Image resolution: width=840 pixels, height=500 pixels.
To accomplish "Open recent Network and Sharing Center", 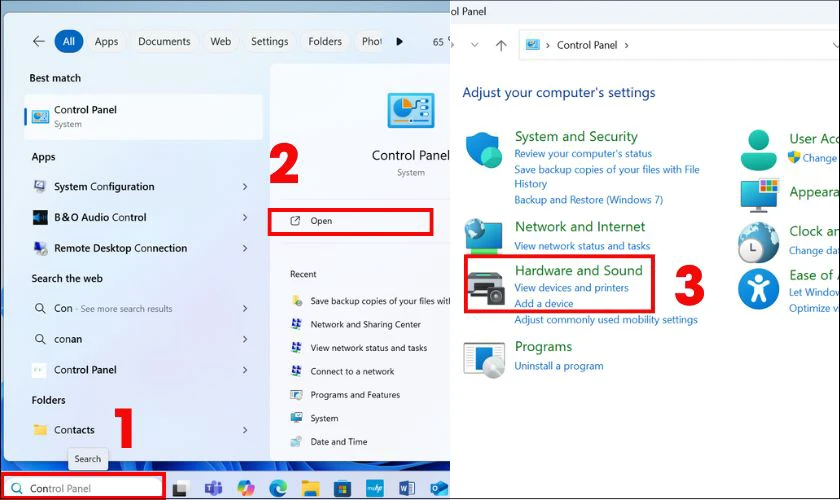I will point(365,324).
